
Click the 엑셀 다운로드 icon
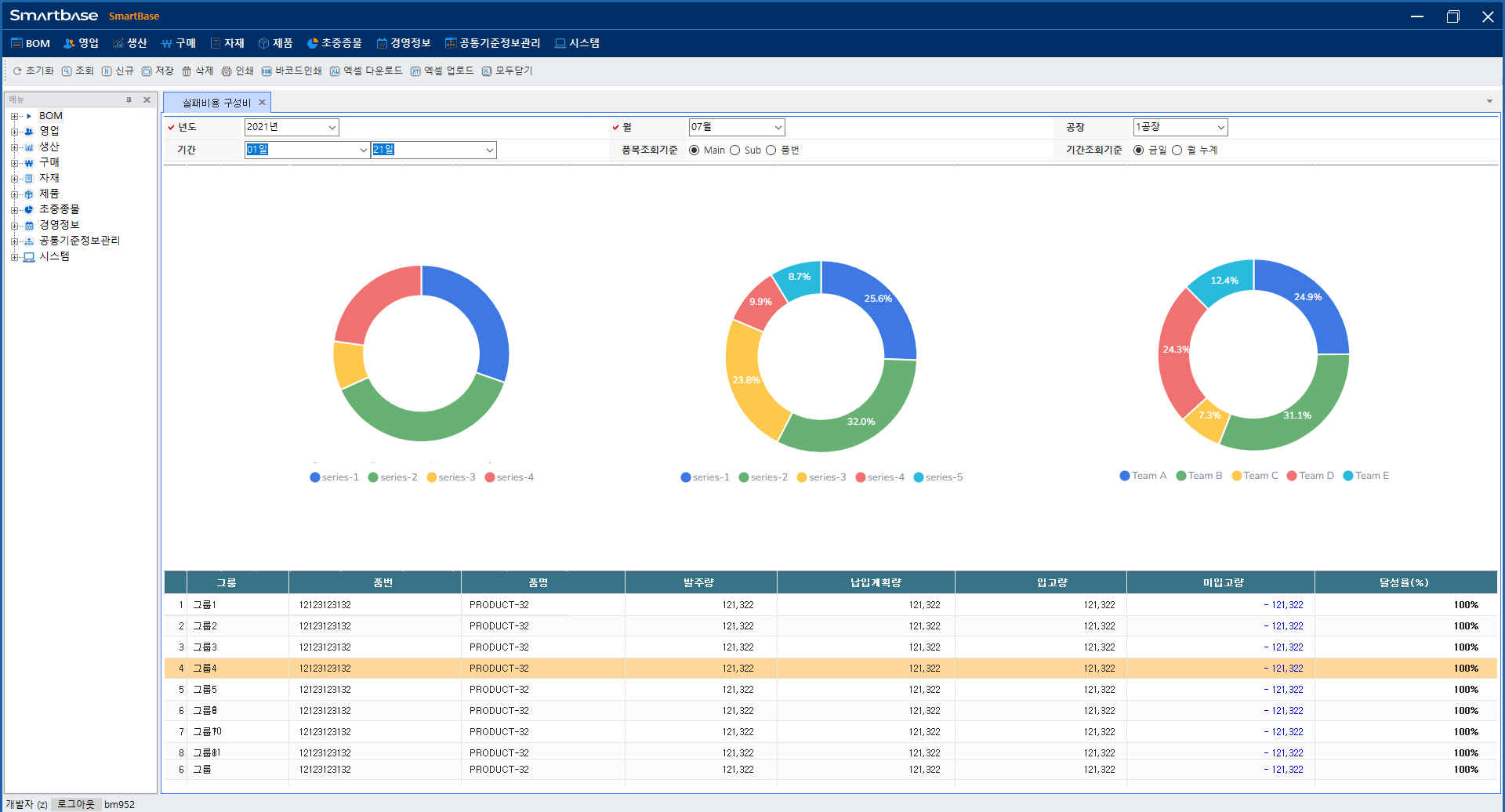[335, 71]
